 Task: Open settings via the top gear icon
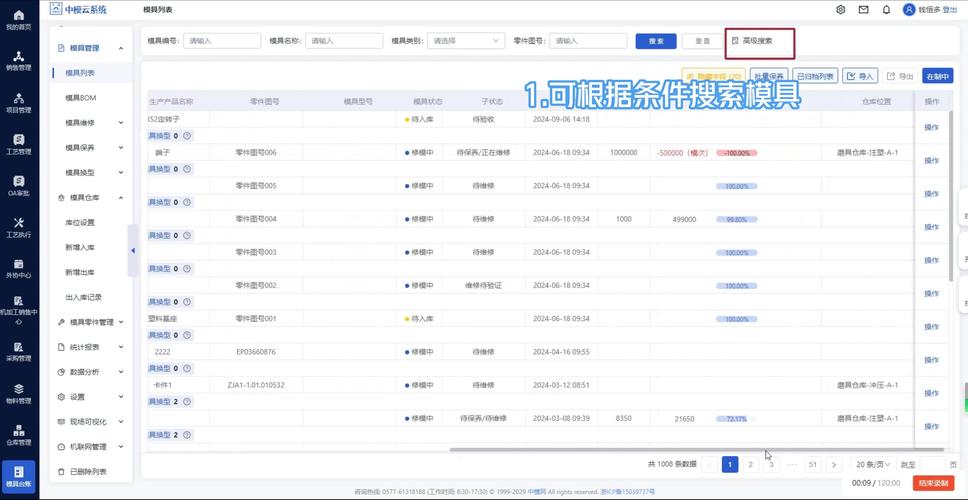coord(840,10)
